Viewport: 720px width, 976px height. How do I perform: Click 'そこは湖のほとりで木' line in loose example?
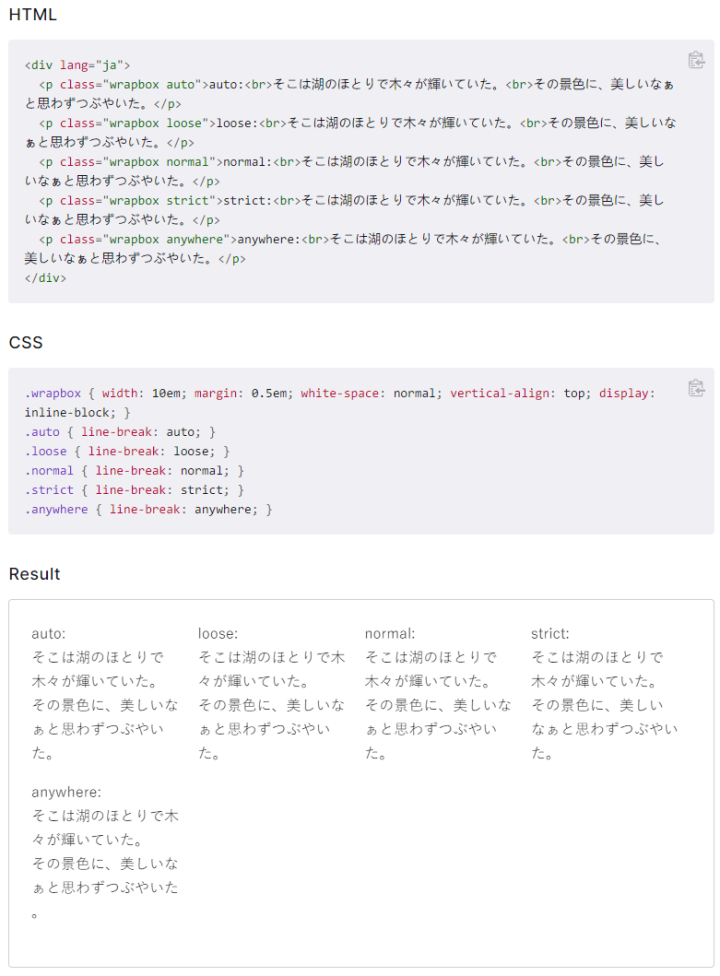(x=271, y=657)
